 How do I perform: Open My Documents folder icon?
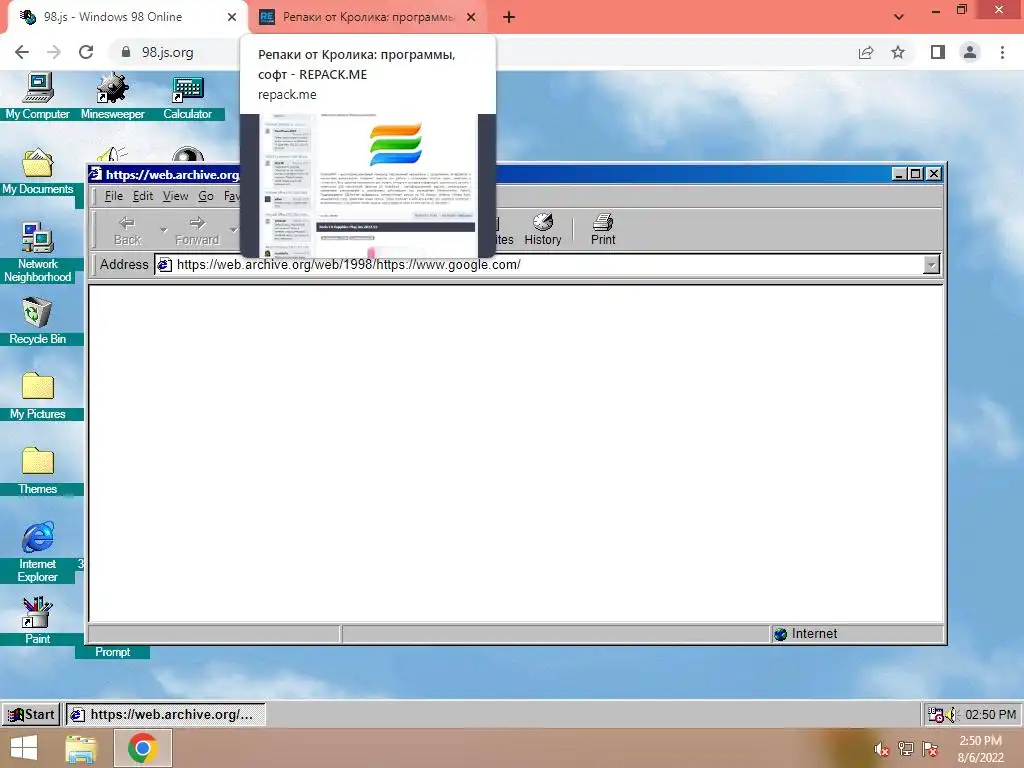pyautogui.click(x=38, y=171)
